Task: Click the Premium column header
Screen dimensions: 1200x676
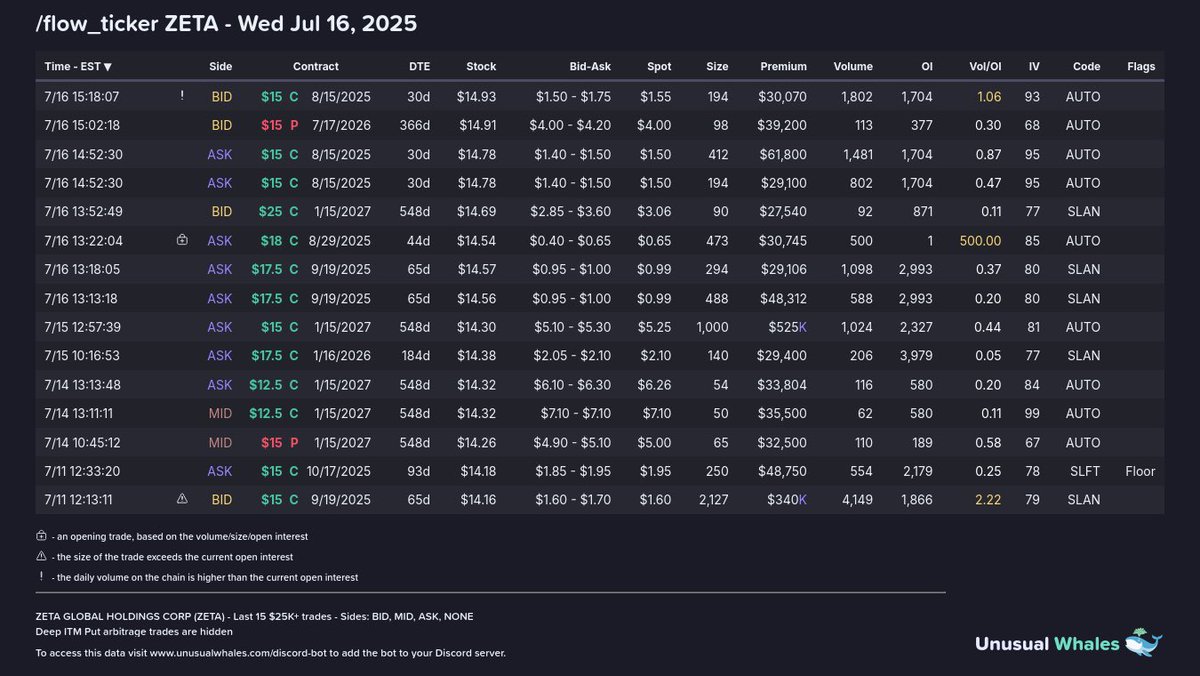Action: coord(783,67)
